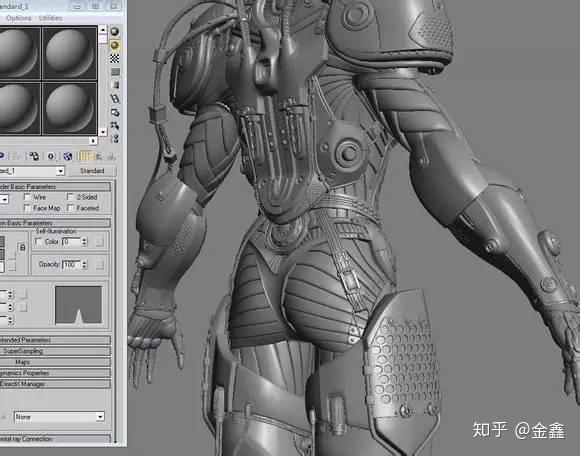Expand the Maps rollout
Screen dimensions: 580x456
tap(55, 362)
